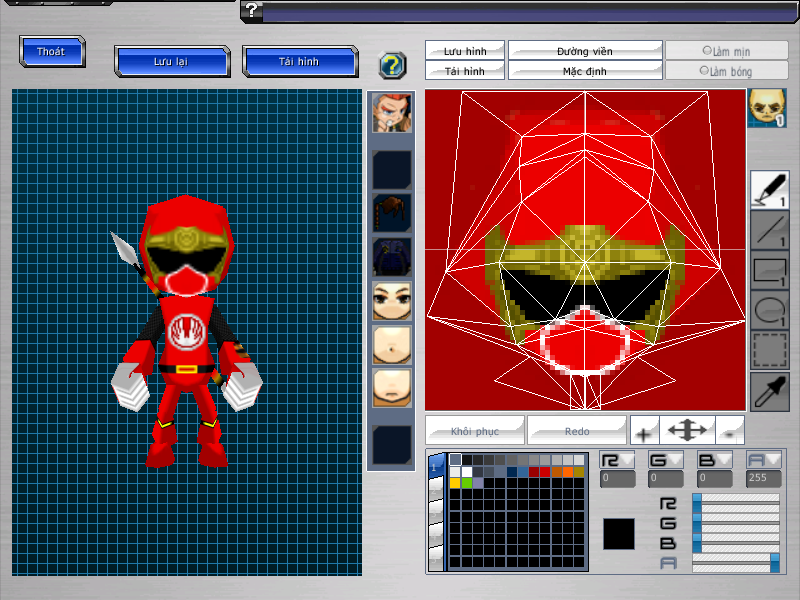Adjust the R red slider handle
Image resolution: width=800 pixels, height=600 pixels.
[x=697, y=503]
